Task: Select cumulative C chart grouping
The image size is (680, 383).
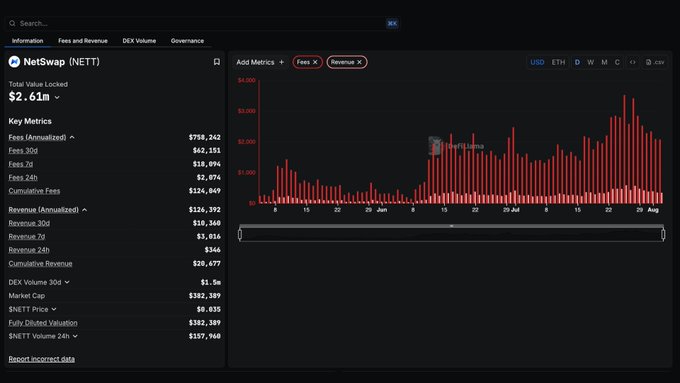Action: [x=617, y=62]
